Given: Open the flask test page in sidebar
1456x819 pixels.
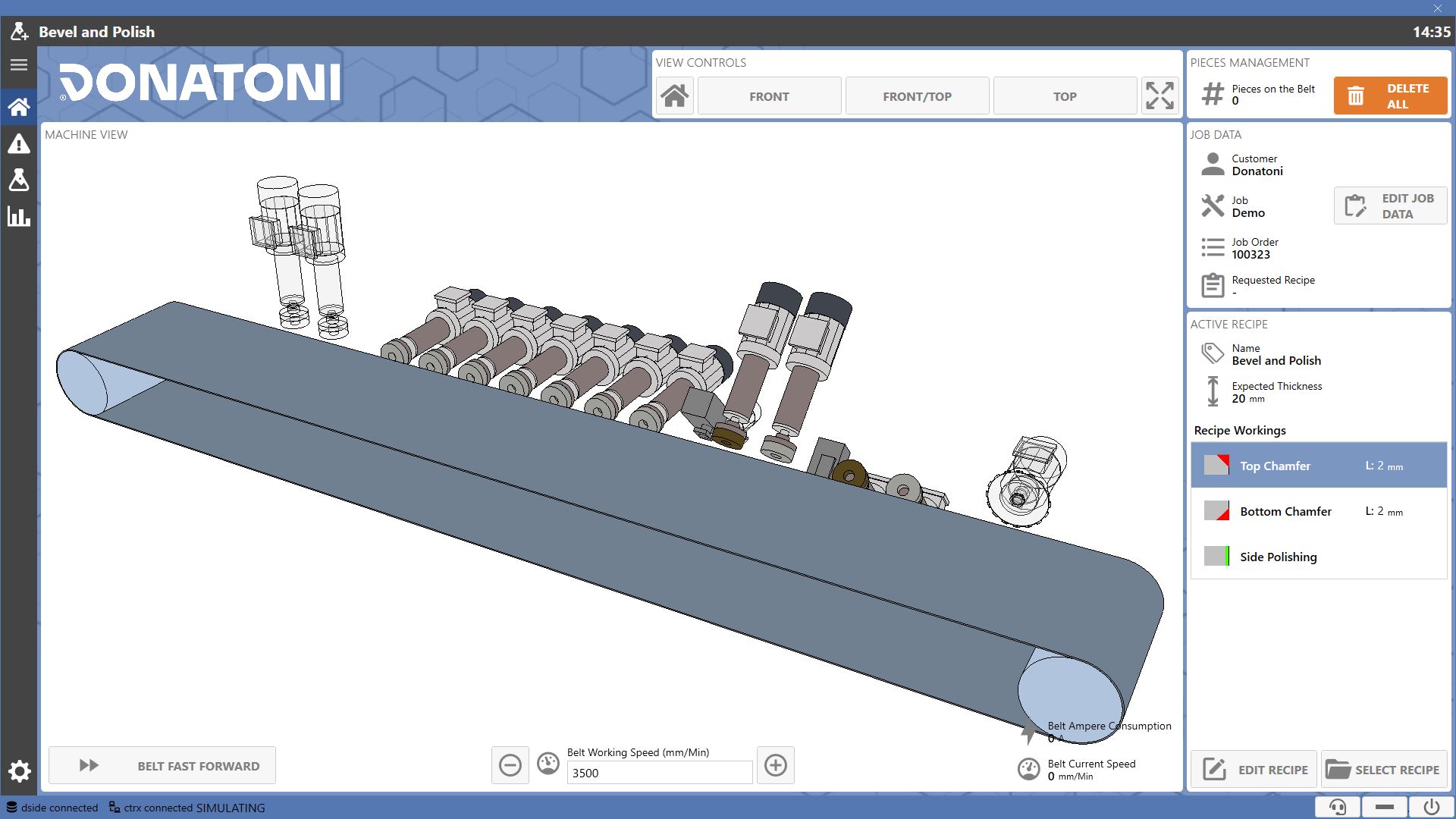Looking at the screenshot, I should [x=19, y=180].
